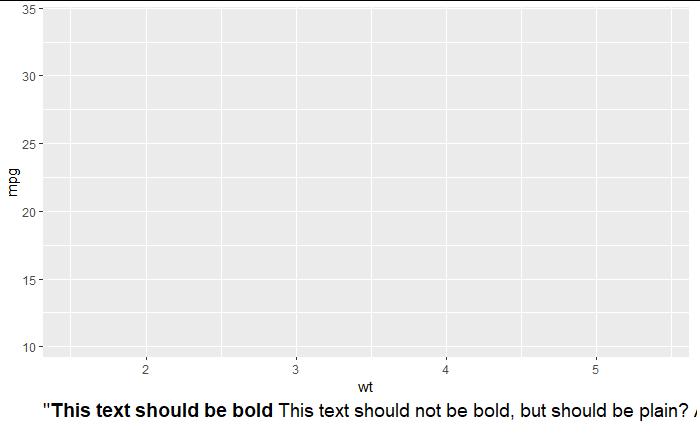
Task: Click the y-axis tick label 20
Action: [29, 212]
